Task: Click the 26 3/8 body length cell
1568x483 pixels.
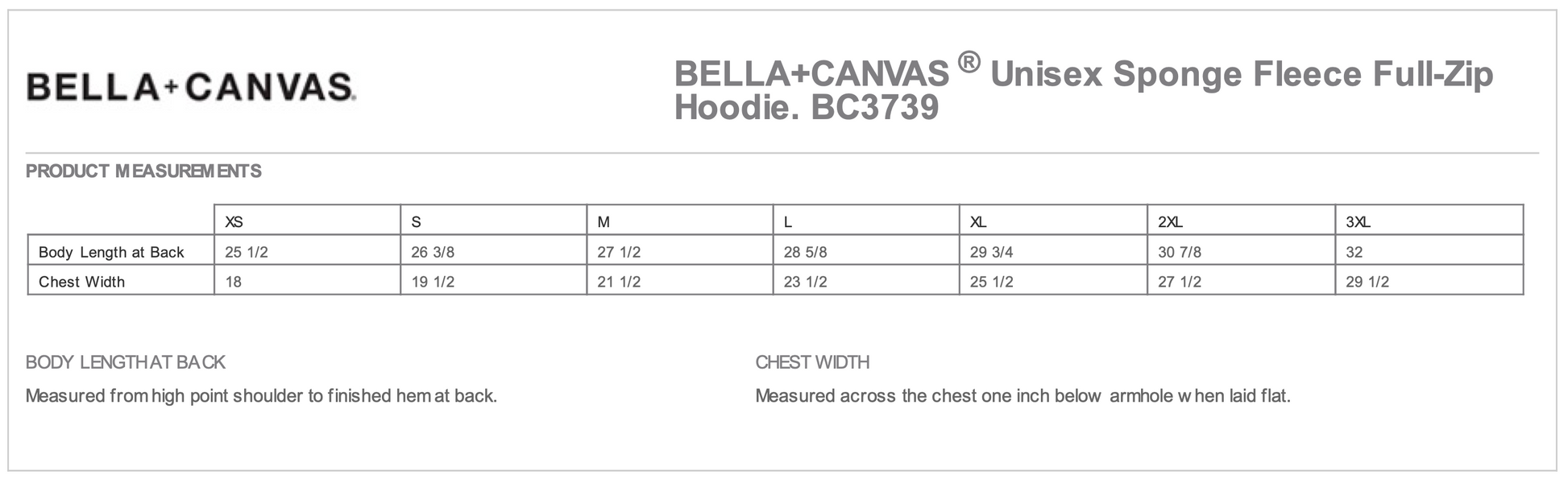Action: [433, 252]
